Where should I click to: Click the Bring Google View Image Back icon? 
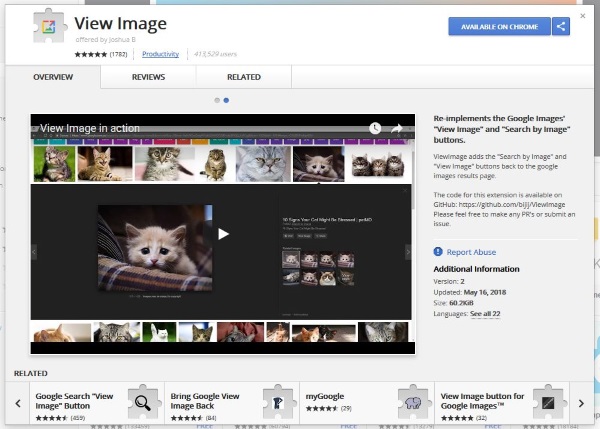pos(278,402)
